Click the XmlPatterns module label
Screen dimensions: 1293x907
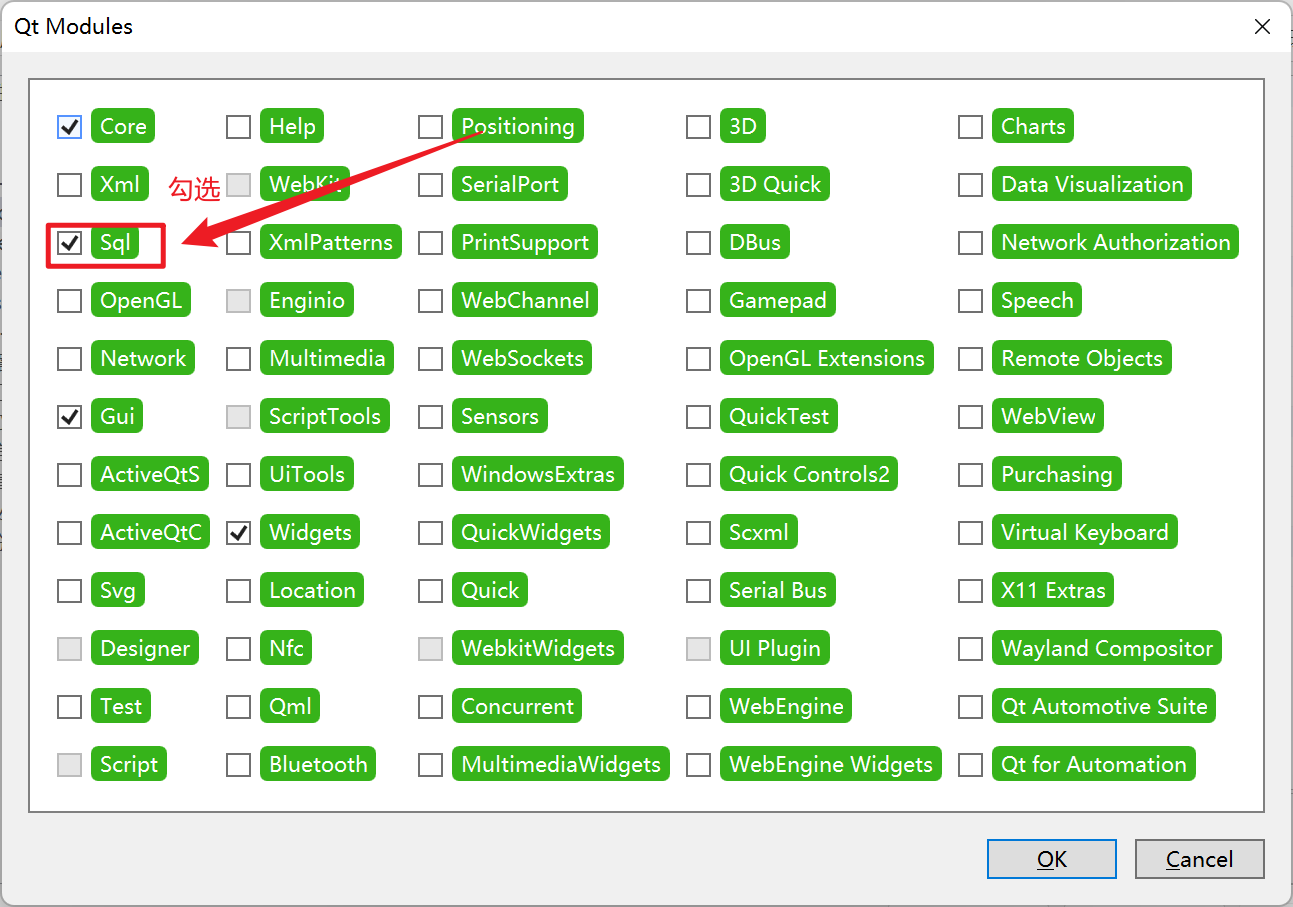click(330, 242)
